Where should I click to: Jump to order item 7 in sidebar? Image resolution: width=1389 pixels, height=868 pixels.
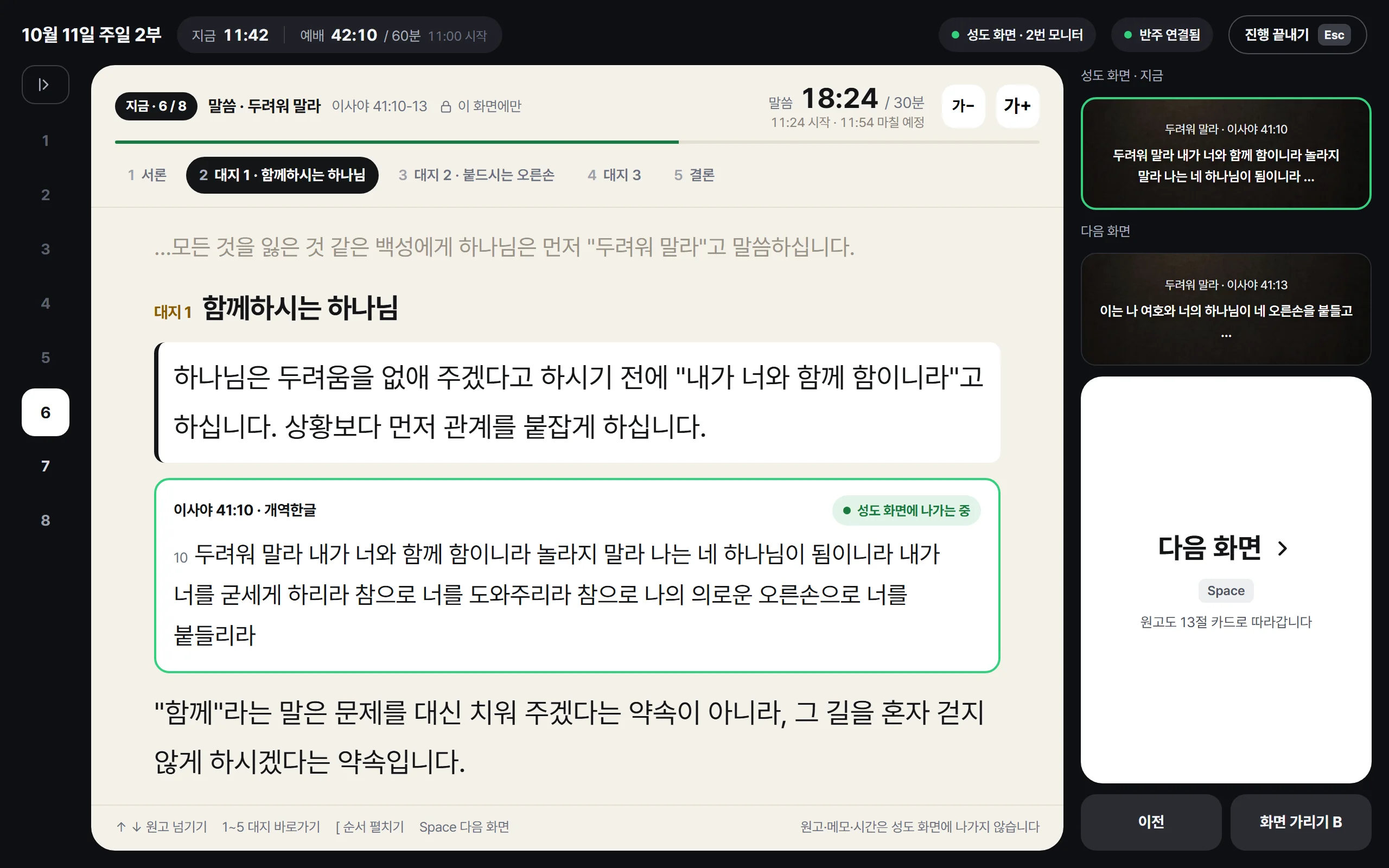(46, 466)
